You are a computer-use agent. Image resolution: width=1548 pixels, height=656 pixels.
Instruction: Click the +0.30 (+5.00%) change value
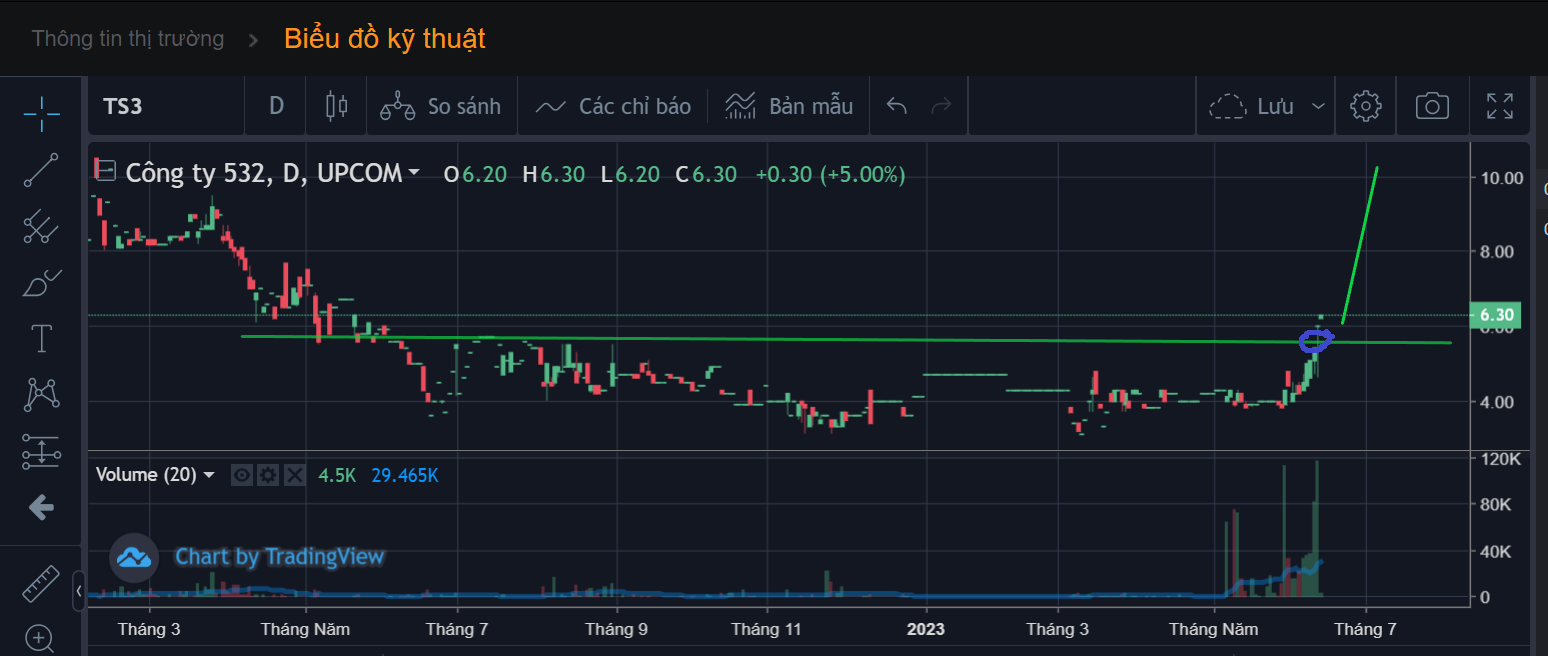[830, 174]
